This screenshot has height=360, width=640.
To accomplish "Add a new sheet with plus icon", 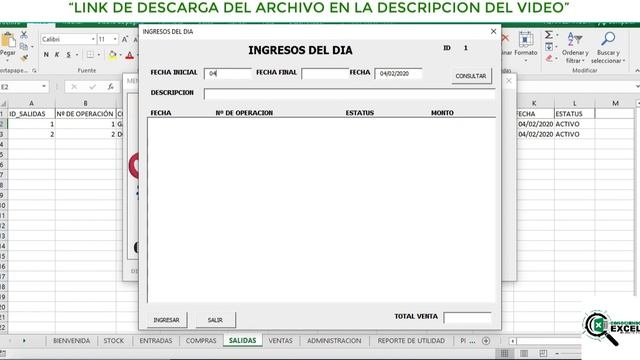I will point(486,340).
